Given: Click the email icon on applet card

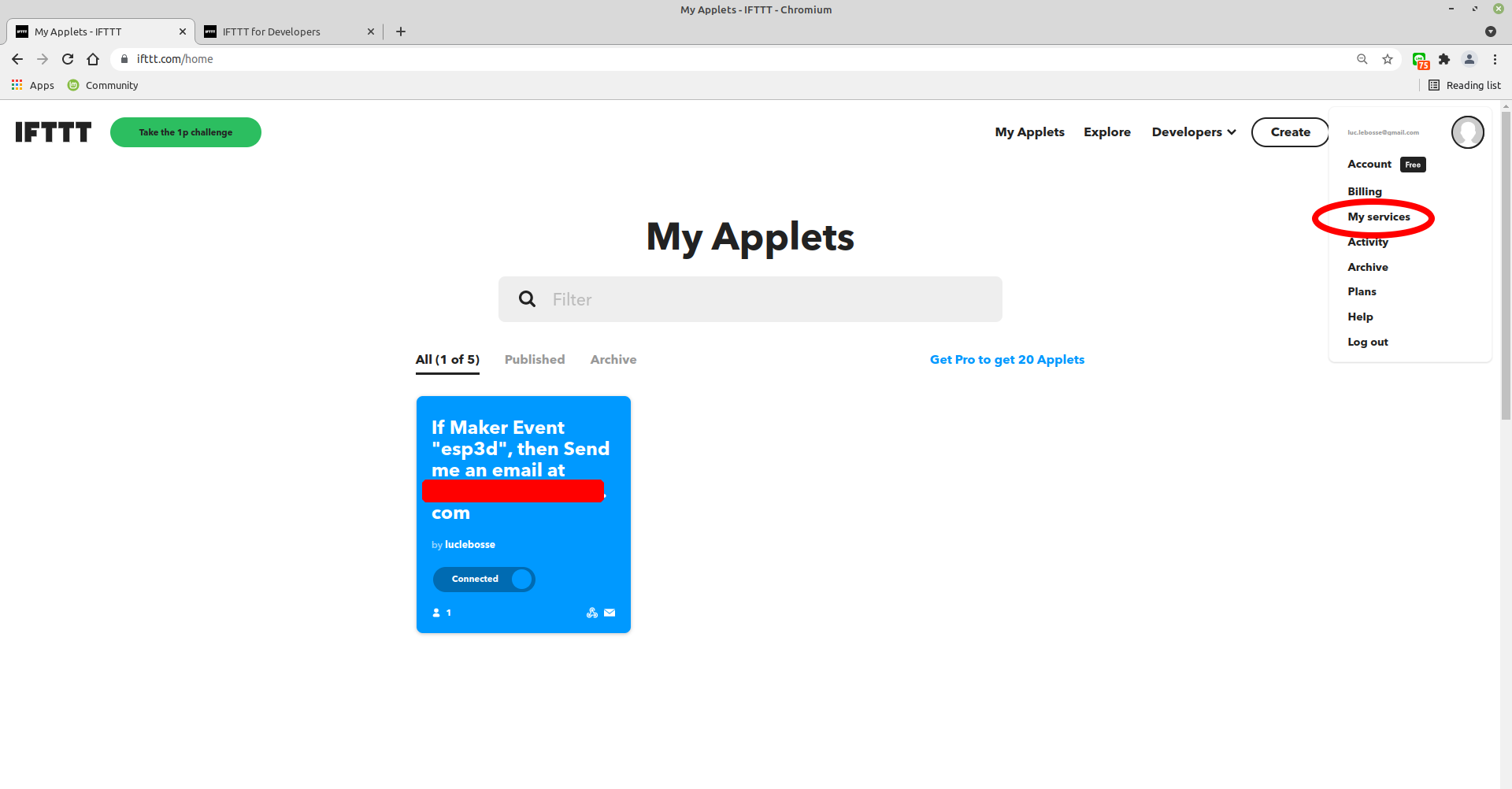Looking at the screenshot, I should [610, 613].
